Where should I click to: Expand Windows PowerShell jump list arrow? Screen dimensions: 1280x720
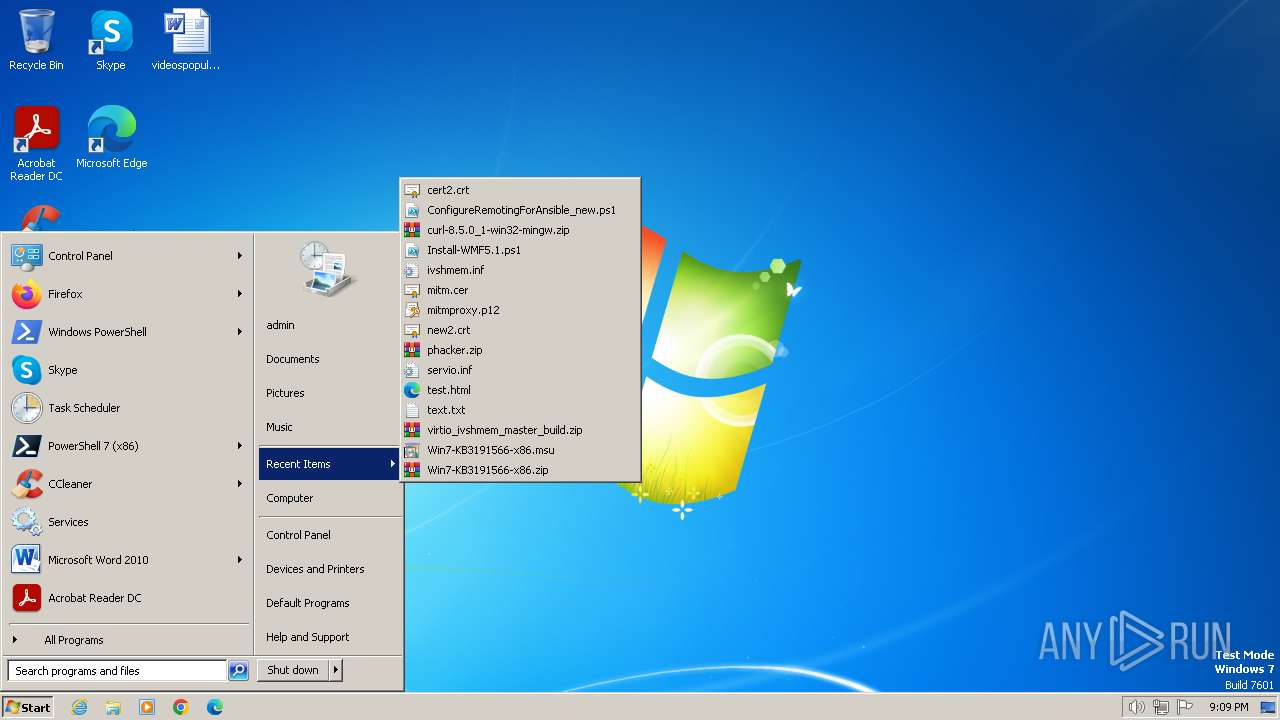coord(240,332)
